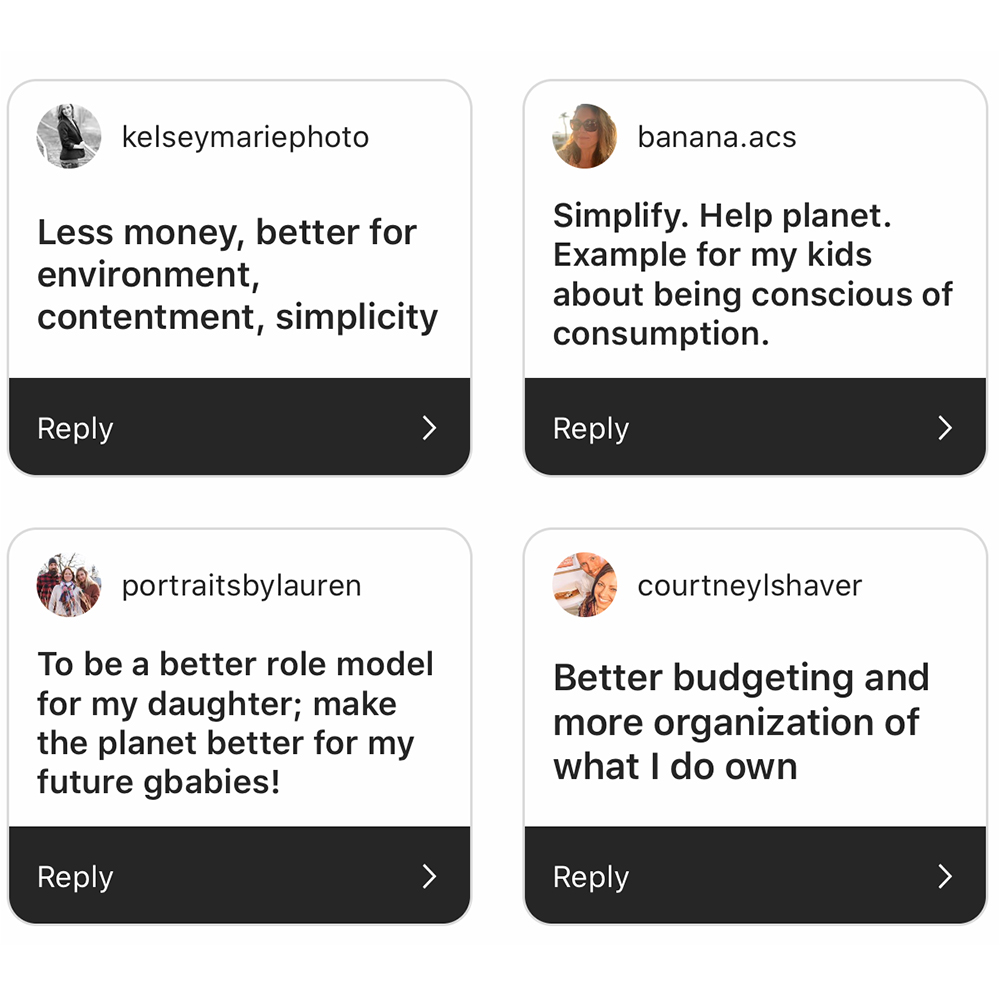Click the chevron arrow on banana.acs card
1000x1000 pixels.
(x=945, y=428)
